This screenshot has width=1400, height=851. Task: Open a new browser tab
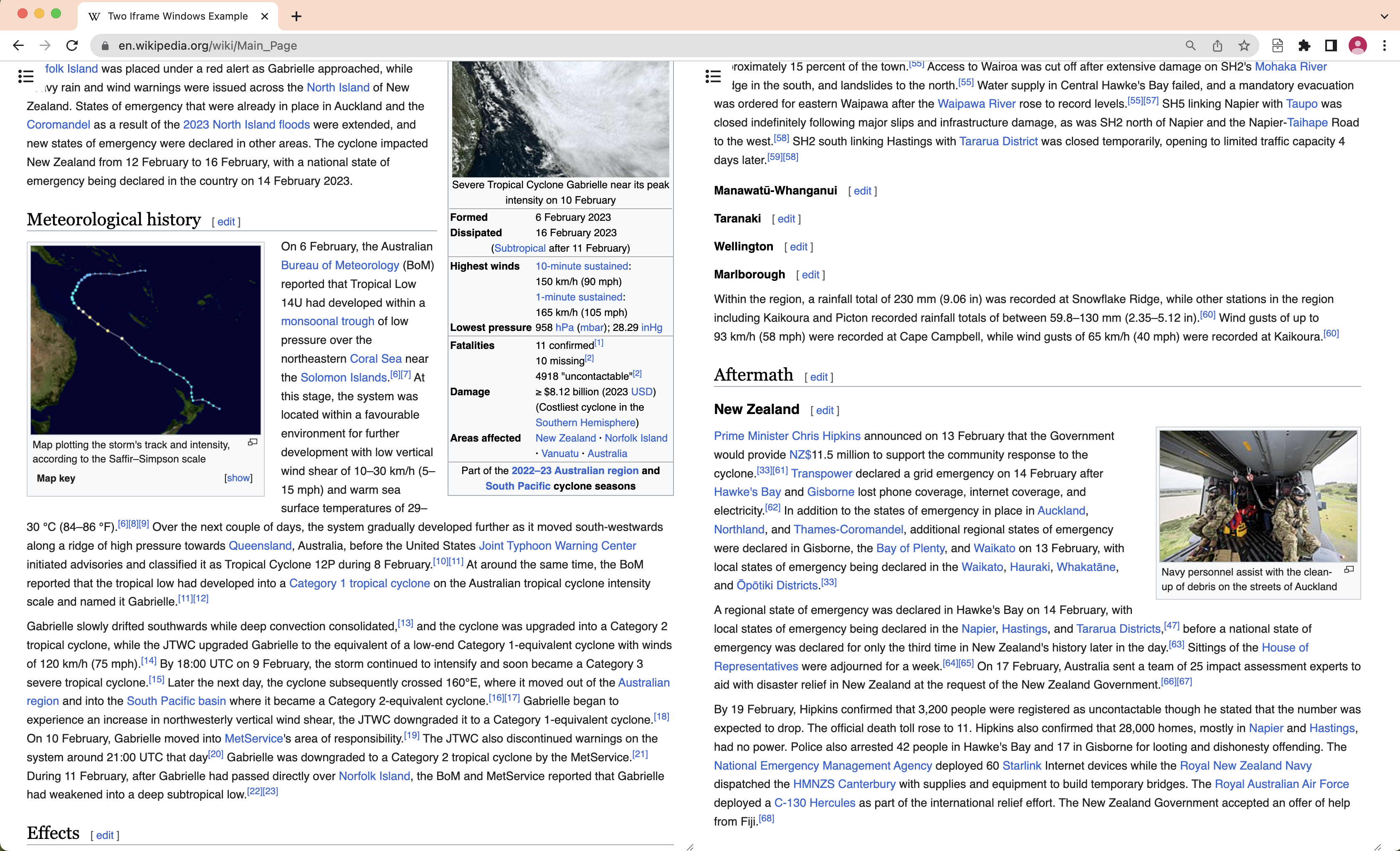pyautogui.click(x=296, y=16)
